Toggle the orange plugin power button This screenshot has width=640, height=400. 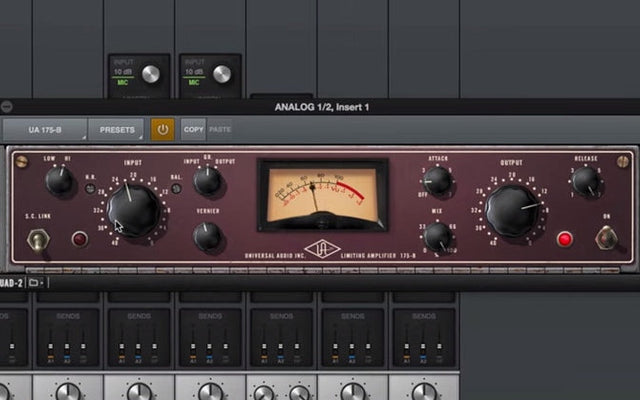pyautogui.click(x=162, y=129)
